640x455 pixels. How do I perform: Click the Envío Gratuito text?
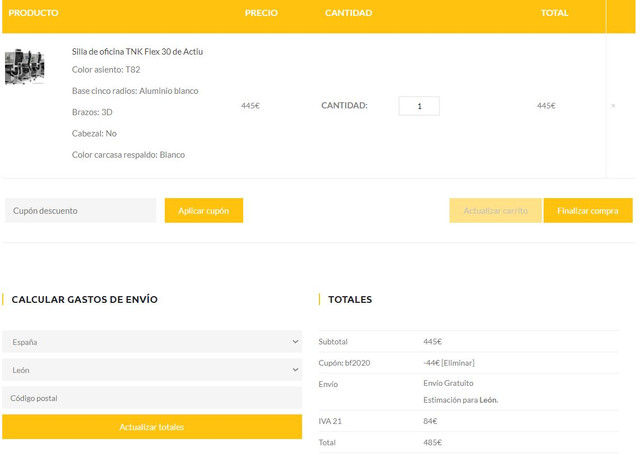[x=448, y=383]
